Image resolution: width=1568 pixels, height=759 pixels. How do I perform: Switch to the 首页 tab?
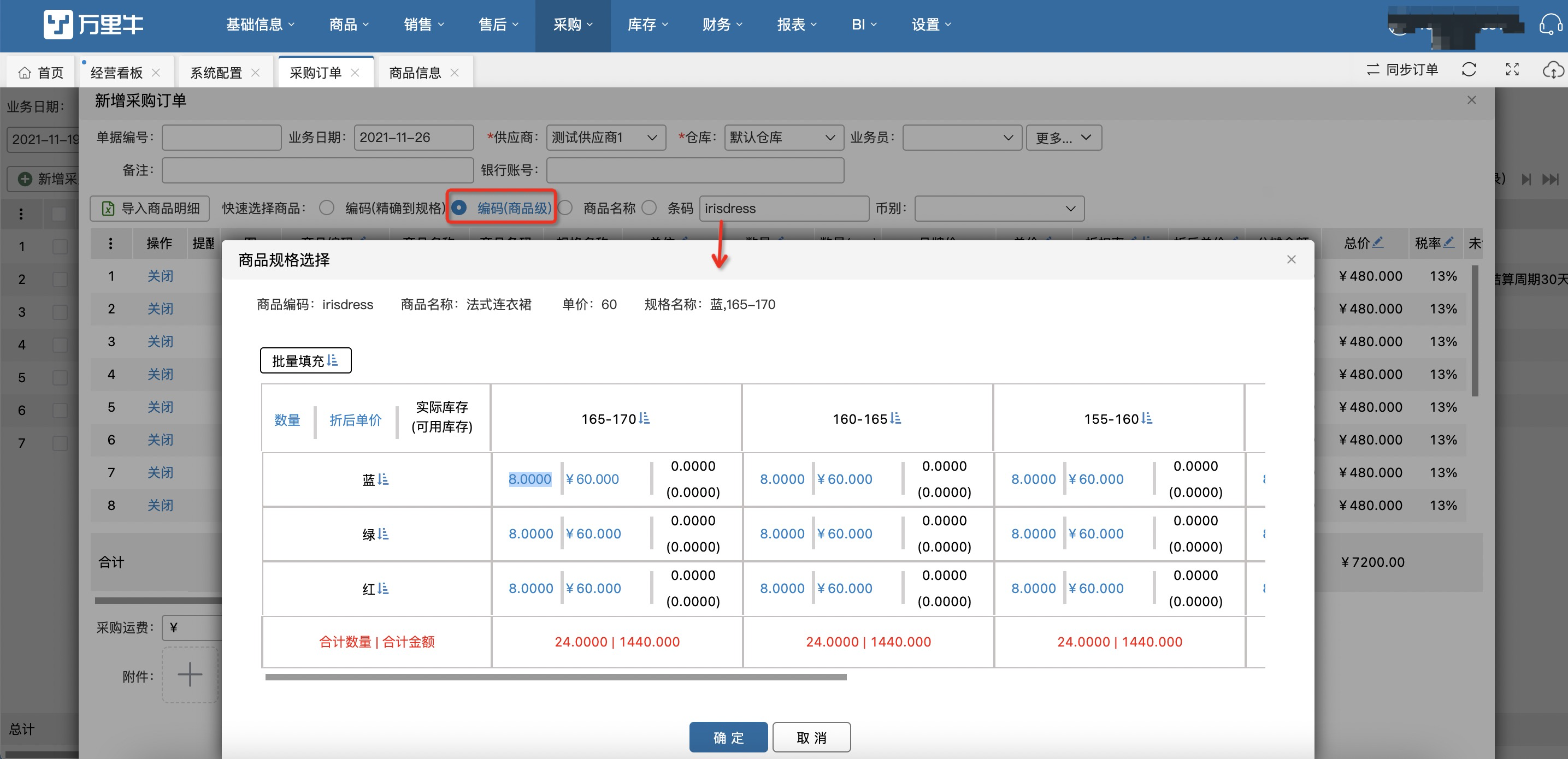point(41,73)
